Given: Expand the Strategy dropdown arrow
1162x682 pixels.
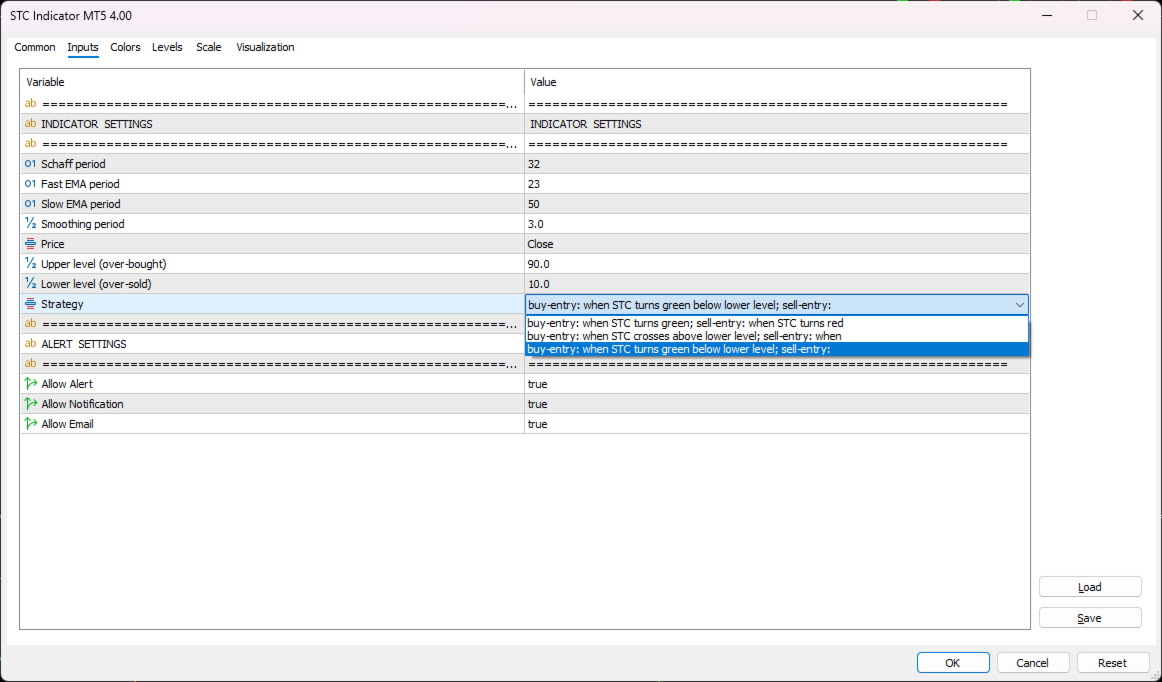Looking at the screenshot, I should coord(1020,305).
